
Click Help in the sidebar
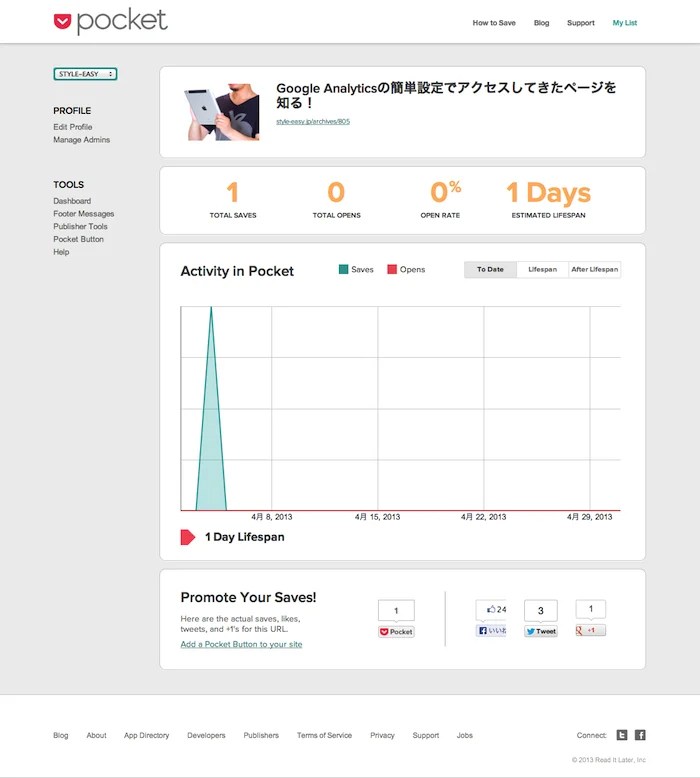pos(61,252)
